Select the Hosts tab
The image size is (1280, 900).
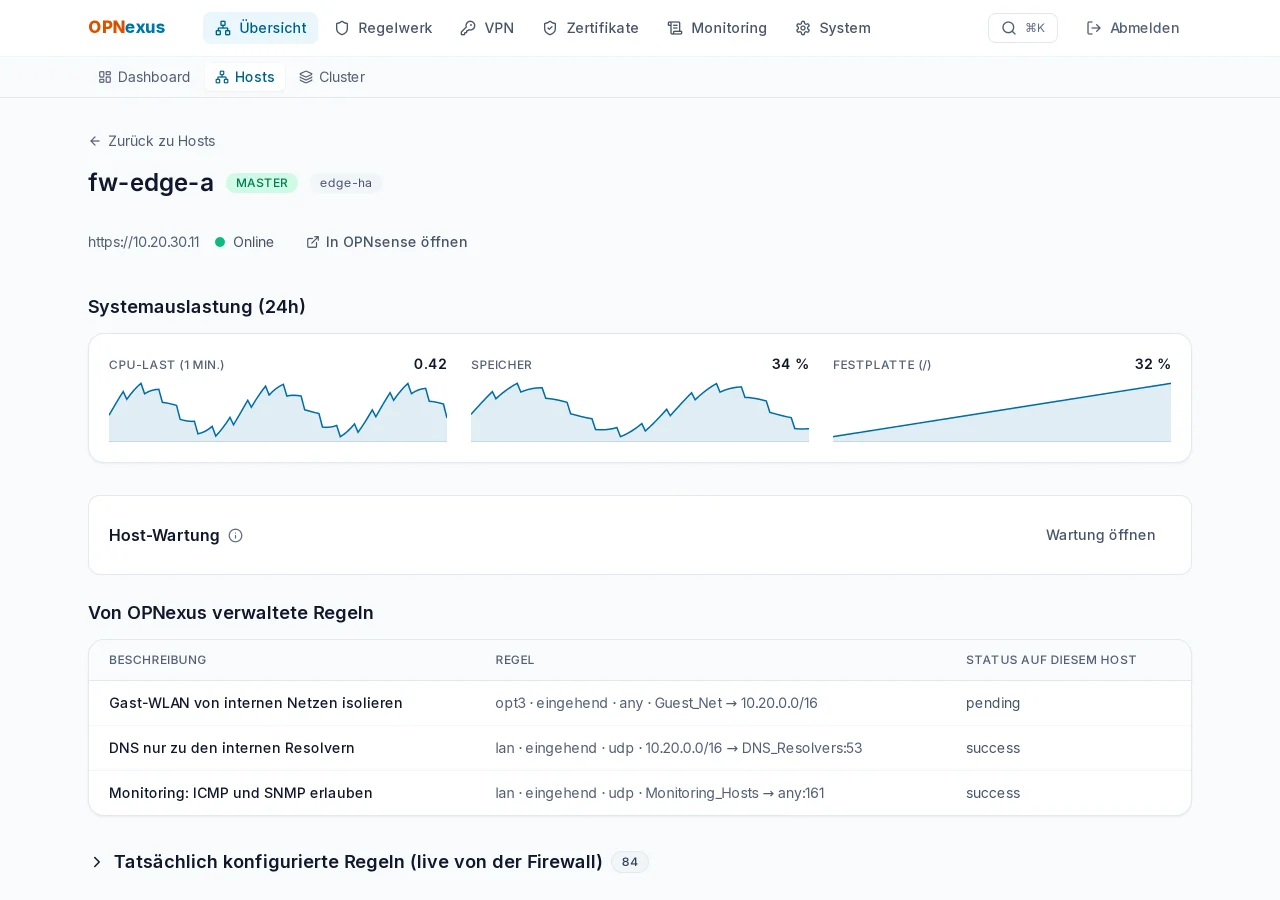point(245,77)
